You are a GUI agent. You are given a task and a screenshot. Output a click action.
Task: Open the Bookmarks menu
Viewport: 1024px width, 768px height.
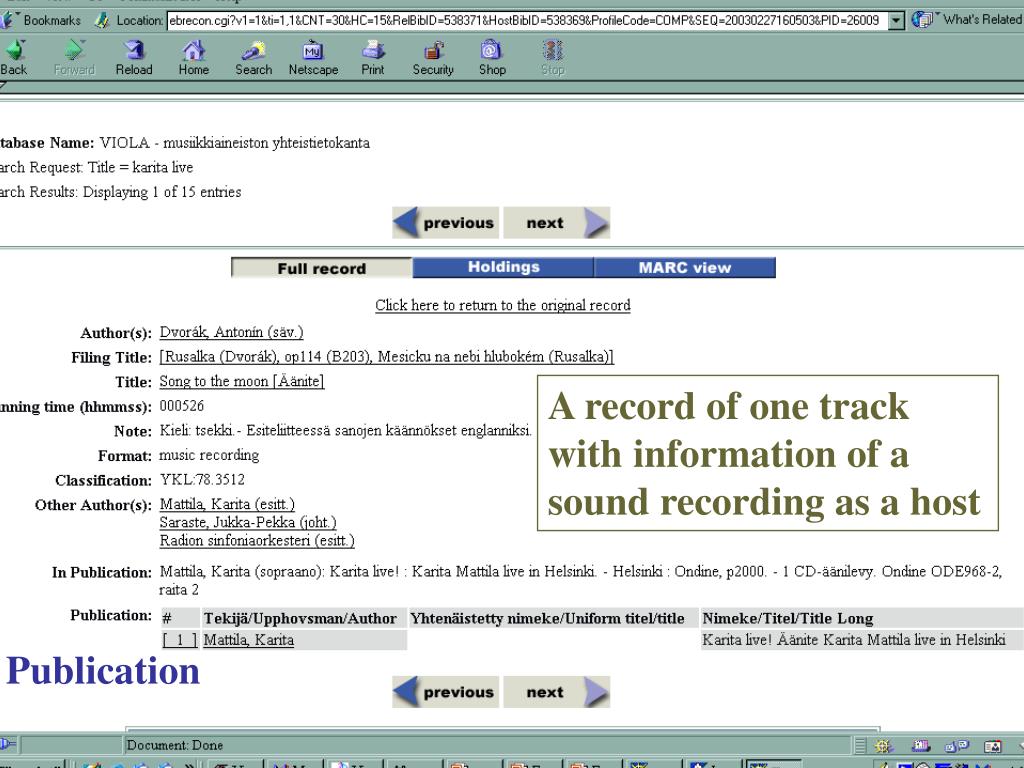(42, 20)
